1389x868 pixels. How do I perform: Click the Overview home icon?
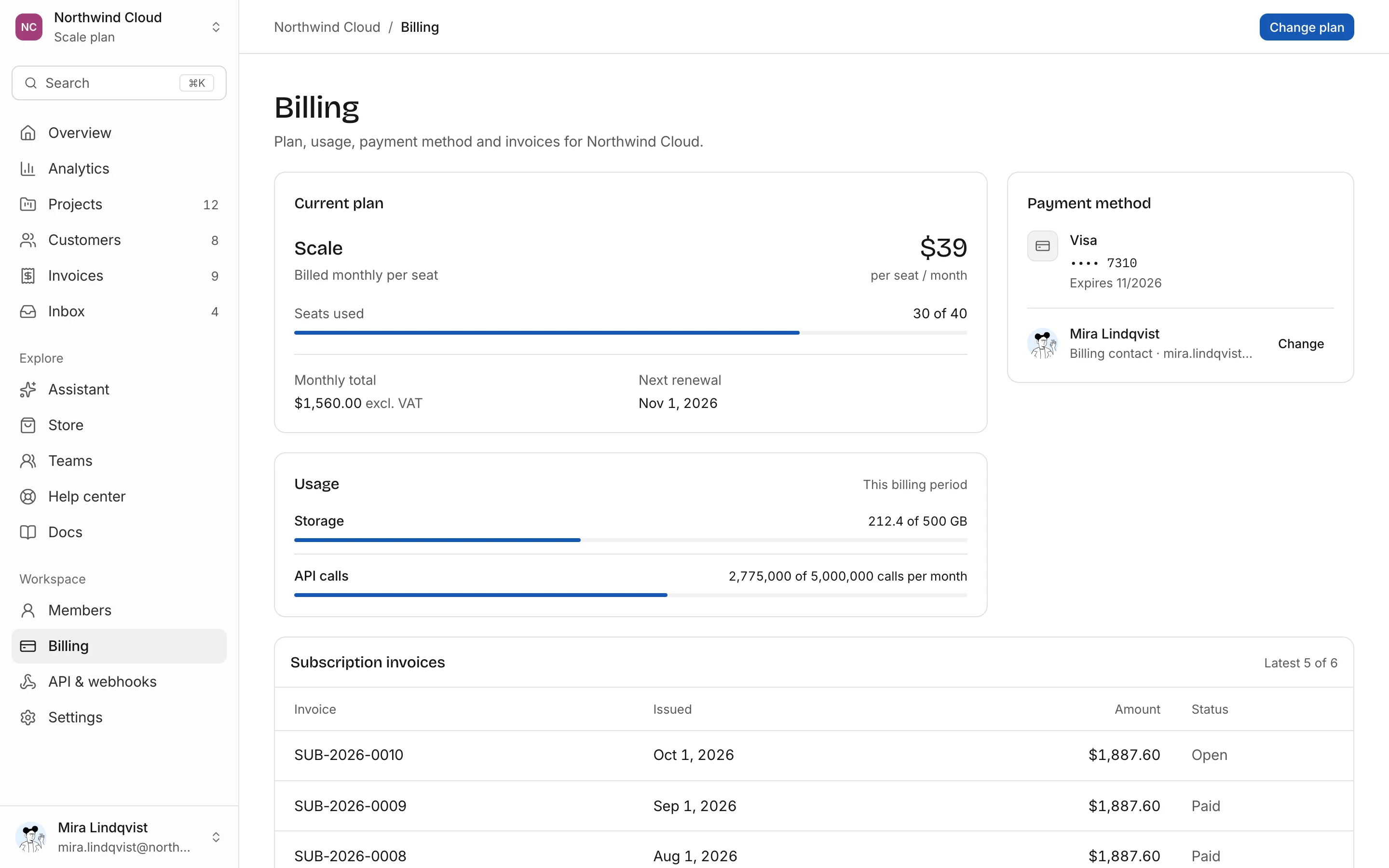click(27, 133)
